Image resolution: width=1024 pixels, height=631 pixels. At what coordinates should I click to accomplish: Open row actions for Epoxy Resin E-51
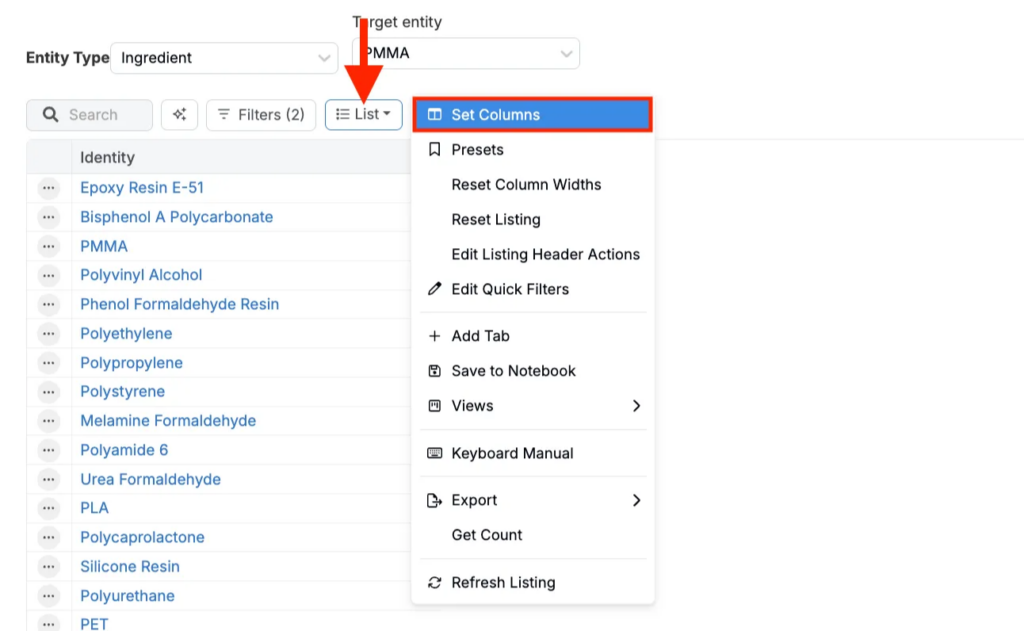tap(49, 188)
